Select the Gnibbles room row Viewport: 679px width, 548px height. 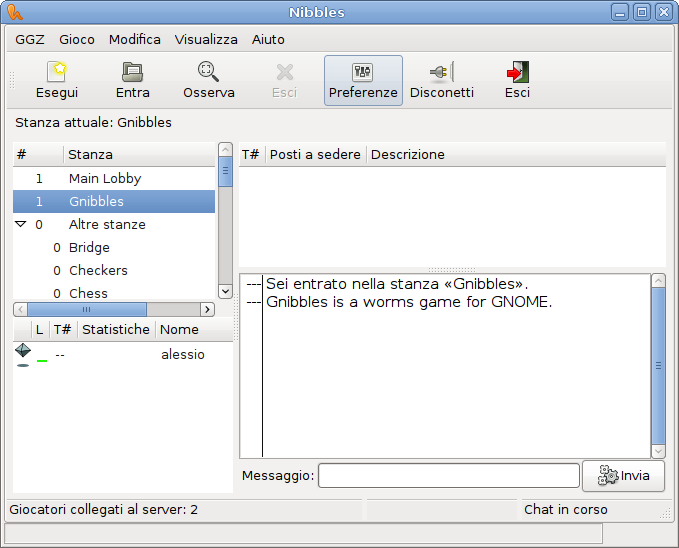click(114, 201)
